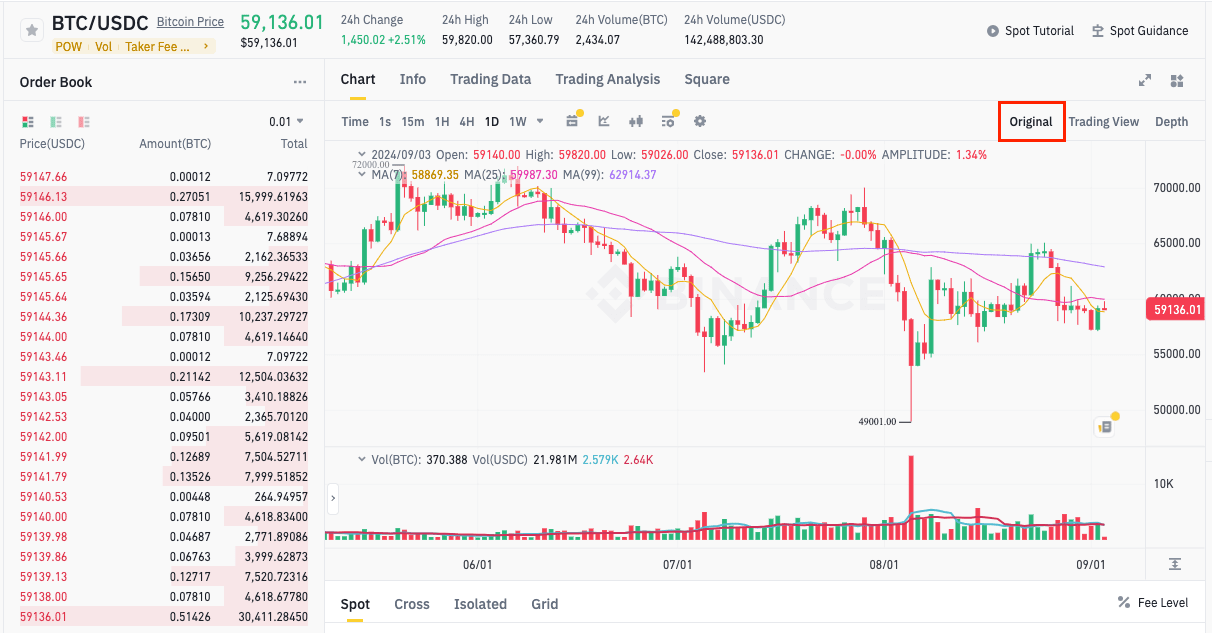Add BTC/USDC to favorites with star icon
1212x633 pixels.
pos(32,31)
